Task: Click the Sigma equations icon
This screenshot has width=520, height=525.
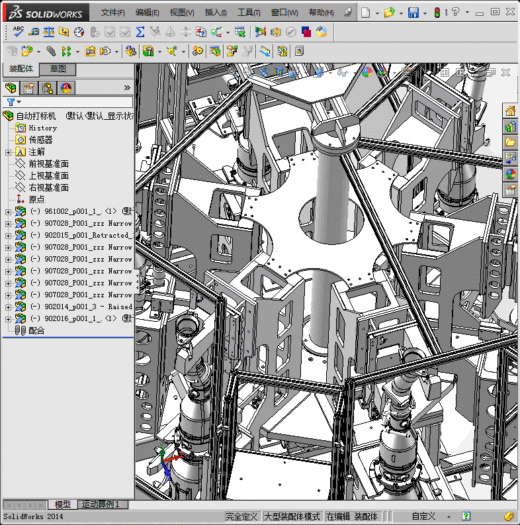Action: click(x=140, y=32)
